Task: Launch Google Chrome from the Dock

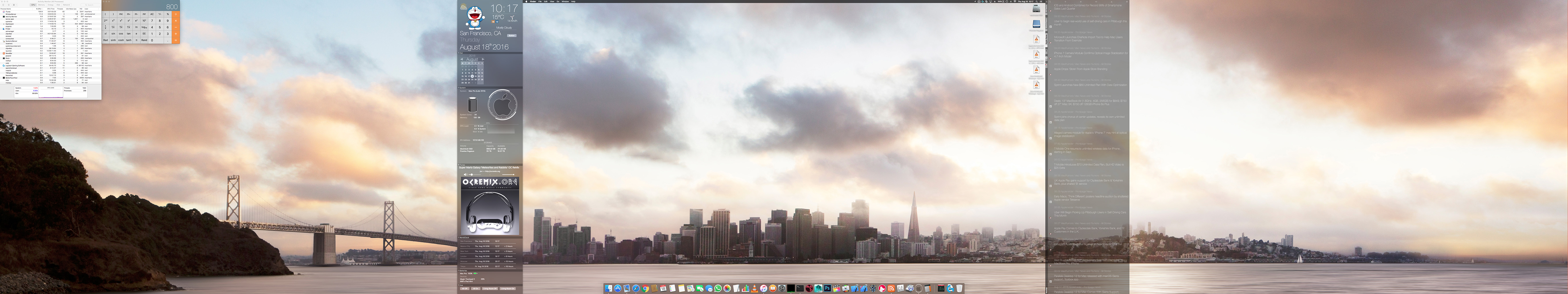Action: 645,289
